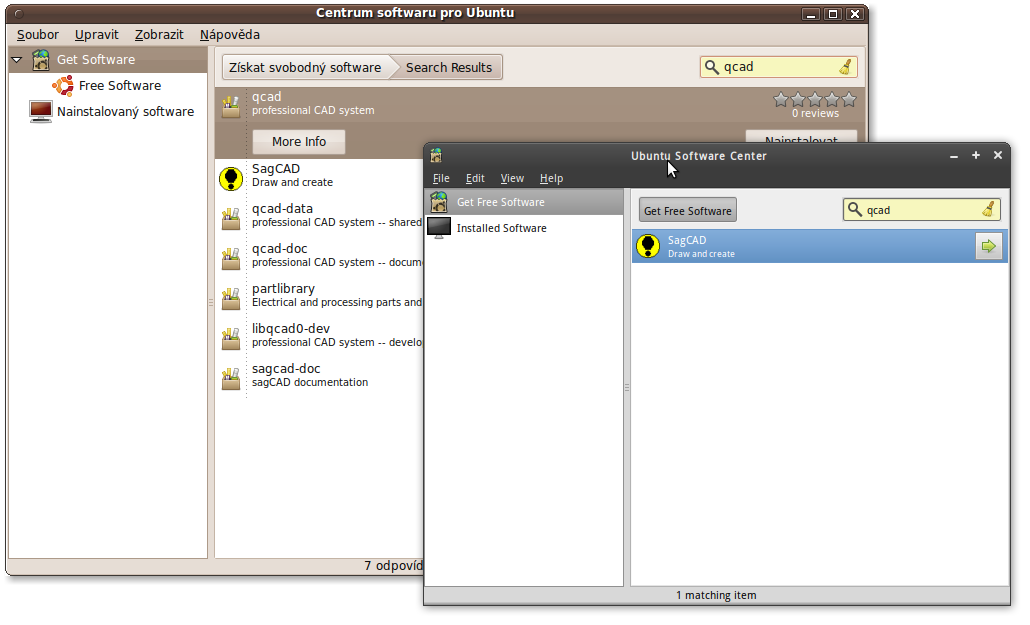This screenshot has height=625, width=1030.
Task: Click SagCAD icon in Ubuntu Software Center results
Action: click(x=648, y=246)
